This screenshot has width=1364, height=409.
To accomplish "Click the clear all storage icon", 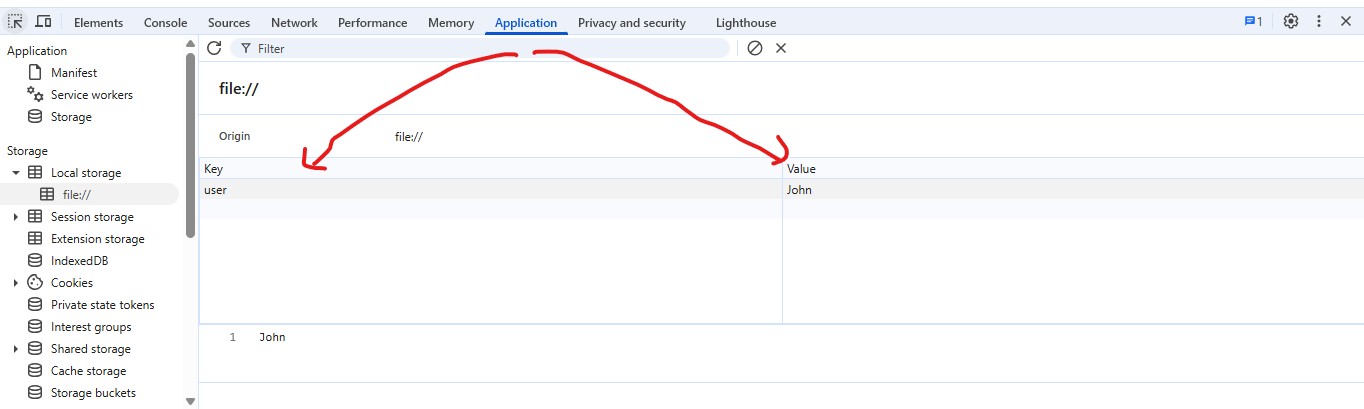I will pyautogui.click(x=755, y=48).
